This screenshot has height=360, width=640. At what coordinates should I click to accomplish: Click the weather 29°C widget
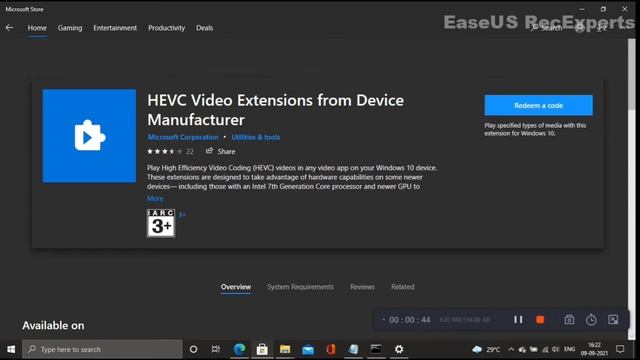click(486, 349)
